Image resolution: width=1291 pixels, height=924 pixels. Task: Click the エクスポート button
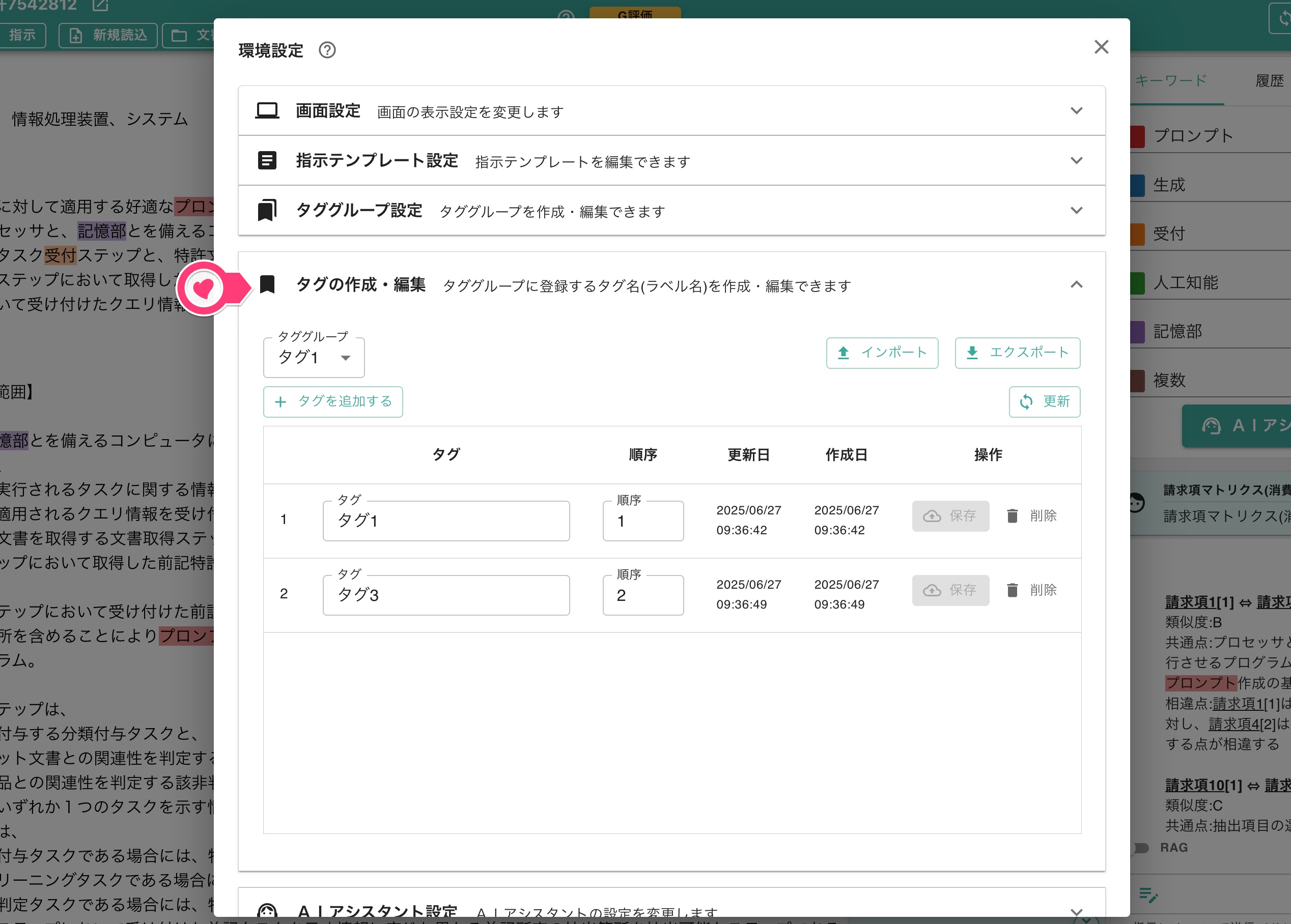(1017, 353)
